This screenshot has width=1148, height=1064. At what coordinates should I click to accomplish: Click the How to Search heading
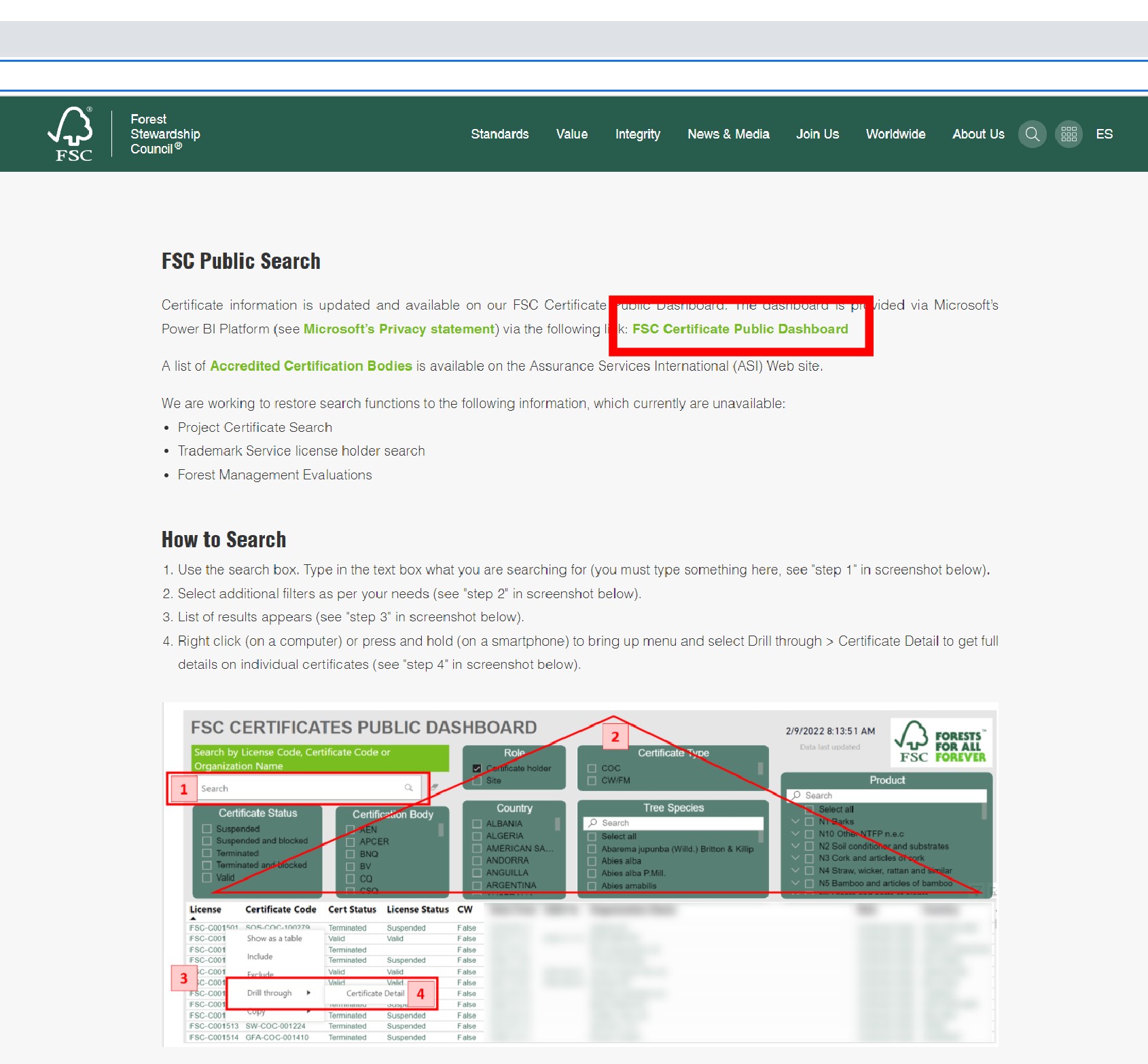pyautogui.click(x=223, y=540)
